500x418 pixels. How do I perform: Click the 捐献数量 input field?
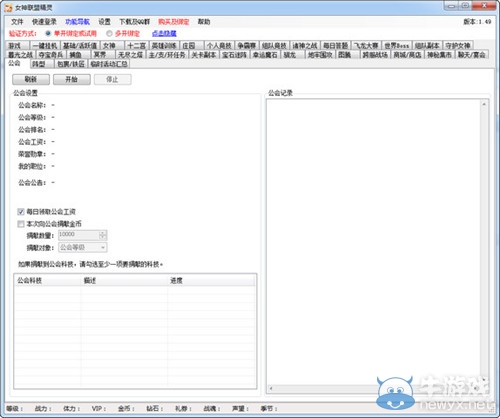tap(79, 235)
